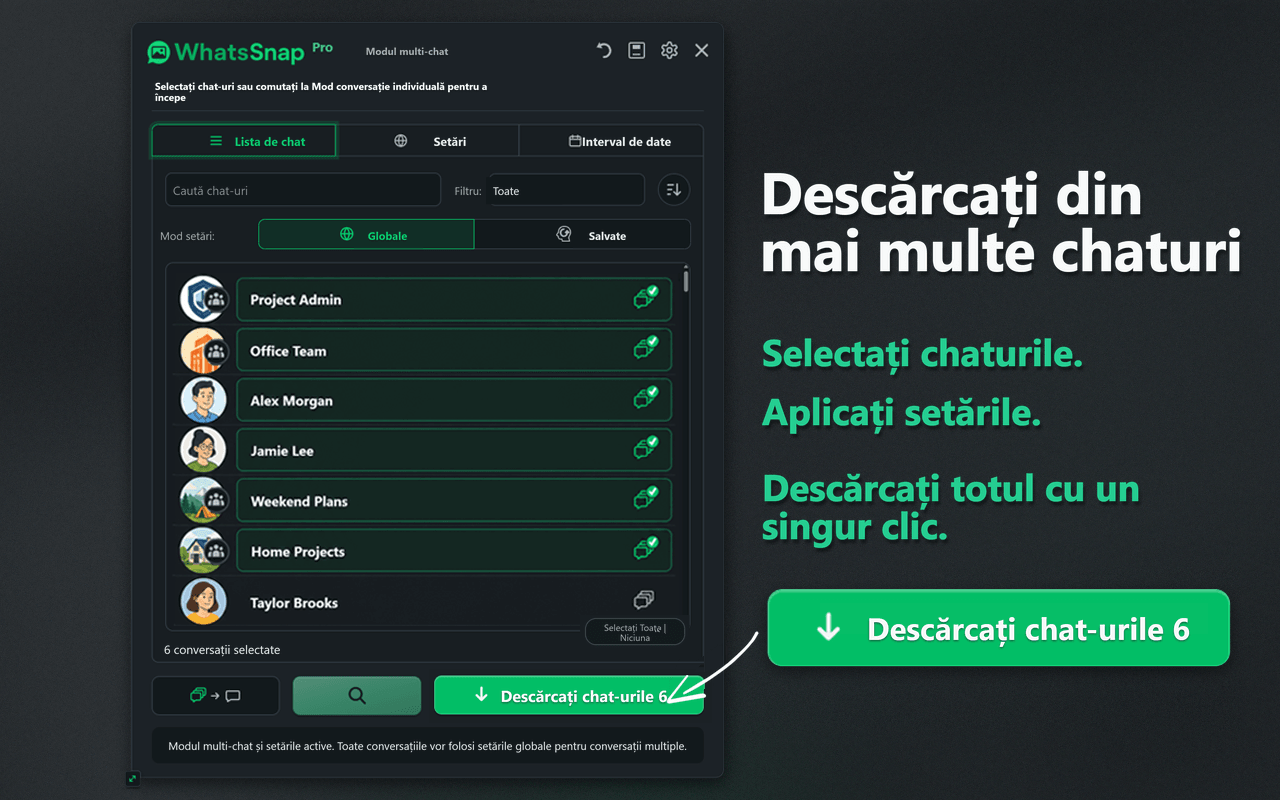Screen dimensions: 1280x800
Task: Select the Home Projects chat row
Action: tap(454, 551)
